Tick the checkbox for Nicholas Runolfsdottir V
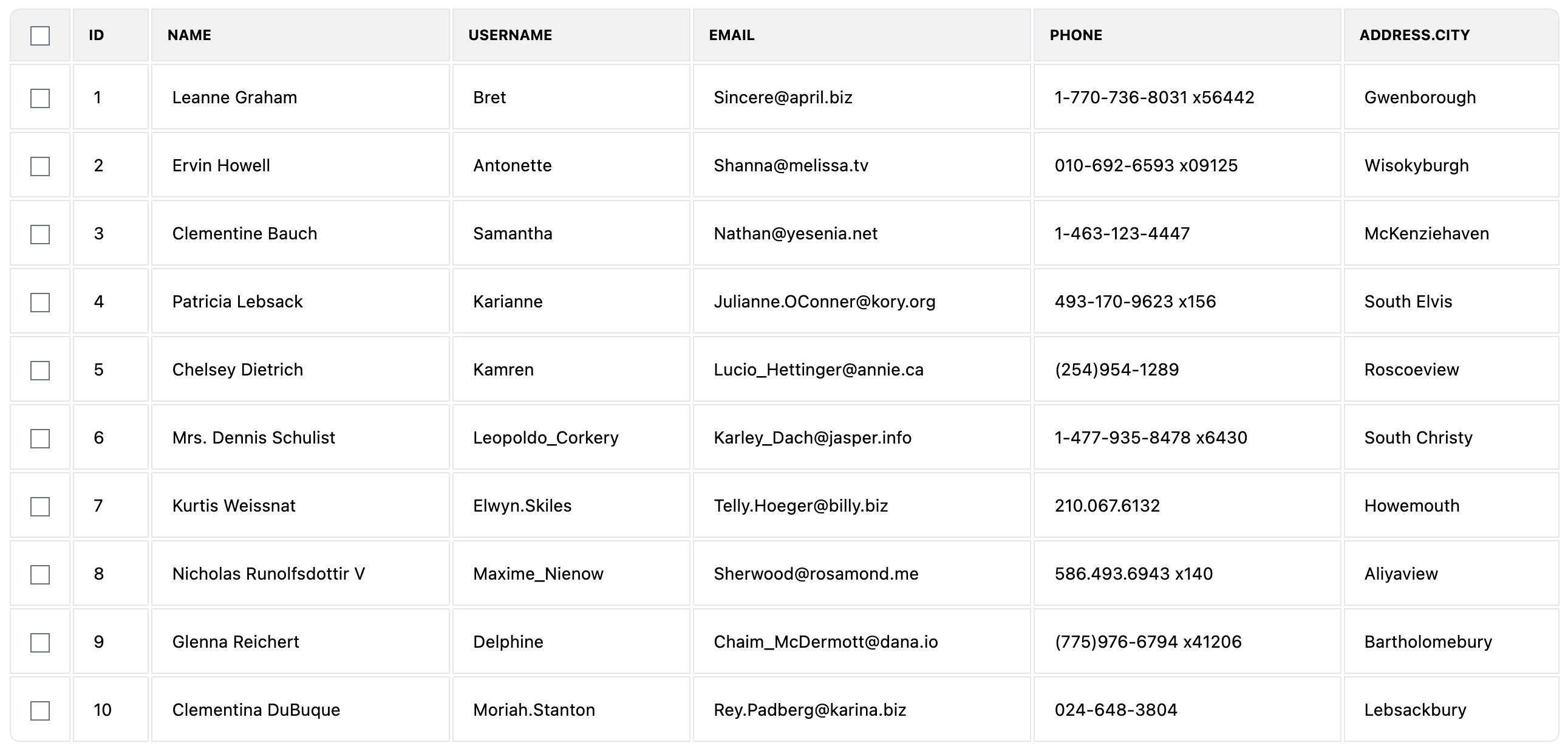This screenshot has height=751, width=1568. pos(40,574)
